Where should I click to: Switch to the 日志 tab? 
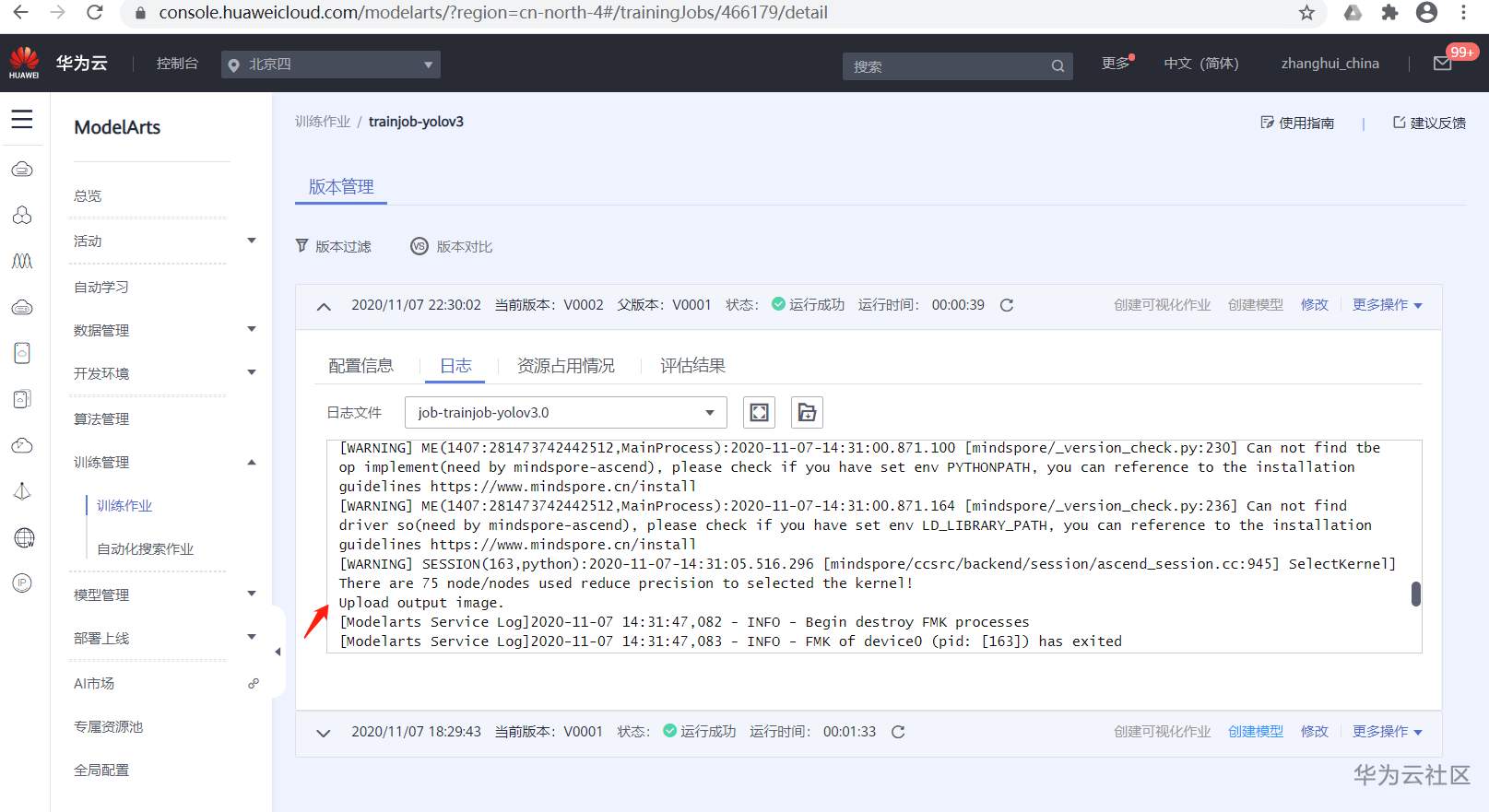pyautogui.click(x=455, y=366)
